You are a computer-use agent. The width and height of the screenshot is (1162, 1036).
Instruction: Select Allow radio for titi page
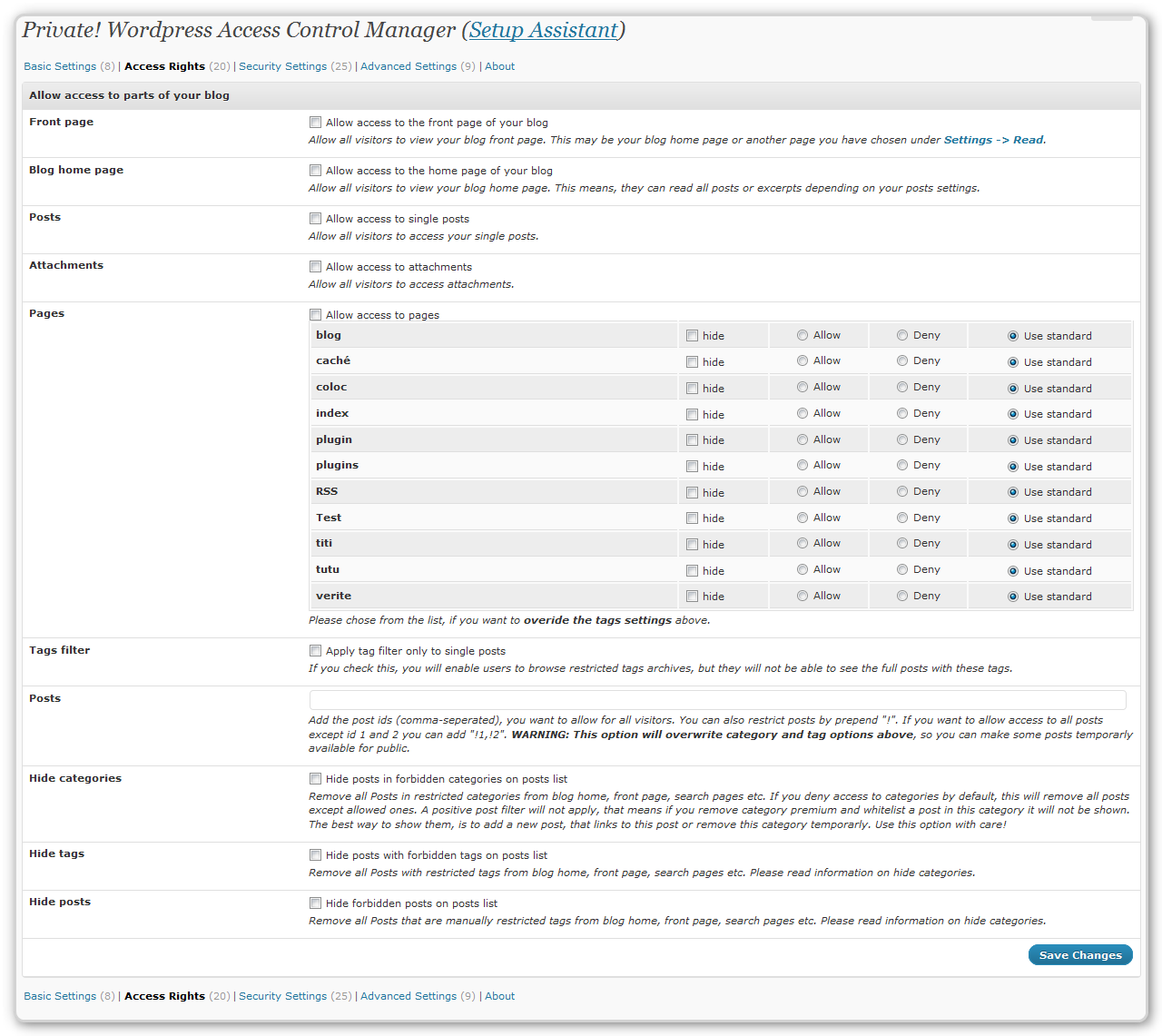[803, 543]
